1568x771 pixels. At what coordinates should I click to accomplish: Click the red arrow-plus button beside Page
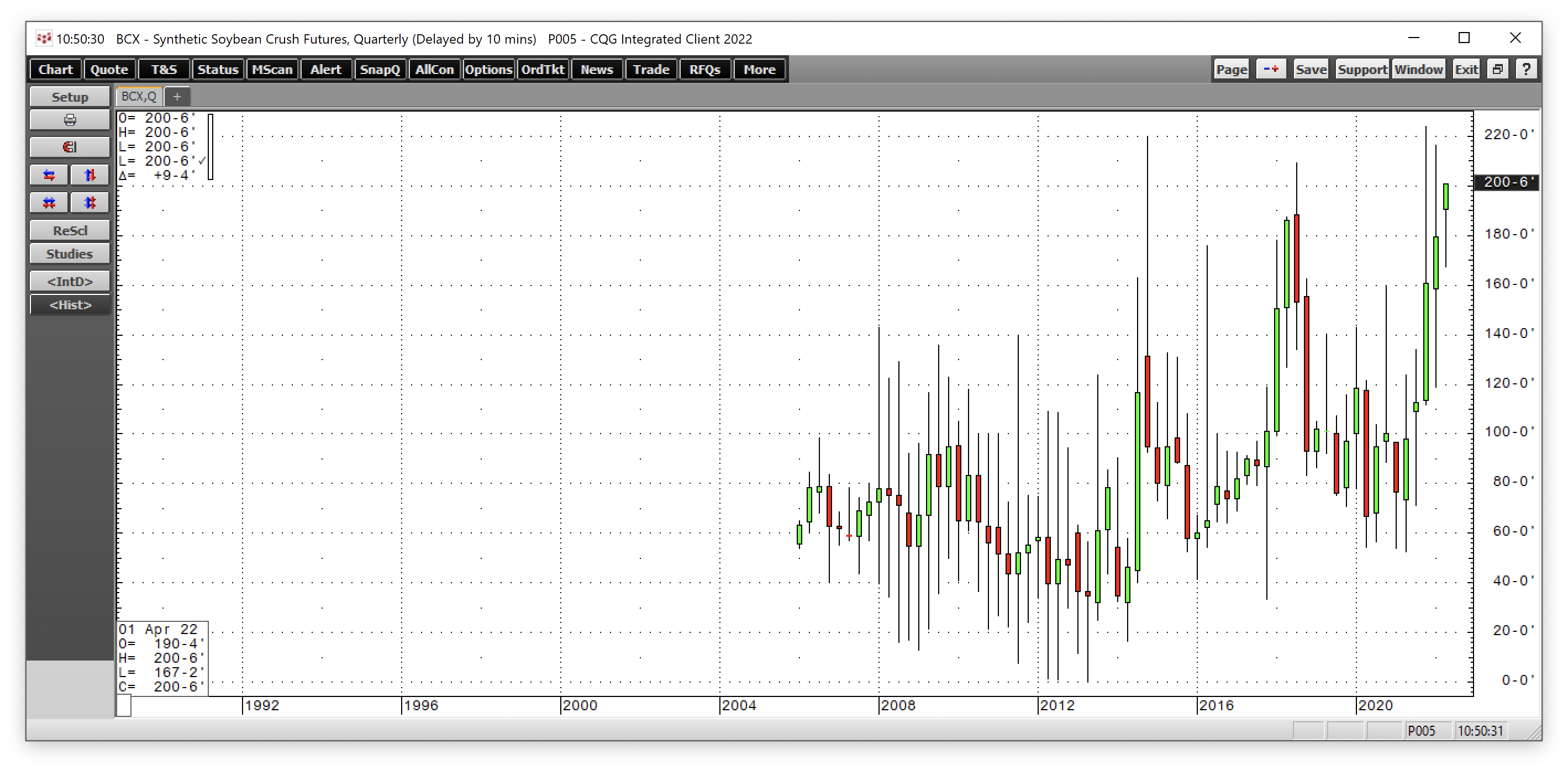(1271, 70)
